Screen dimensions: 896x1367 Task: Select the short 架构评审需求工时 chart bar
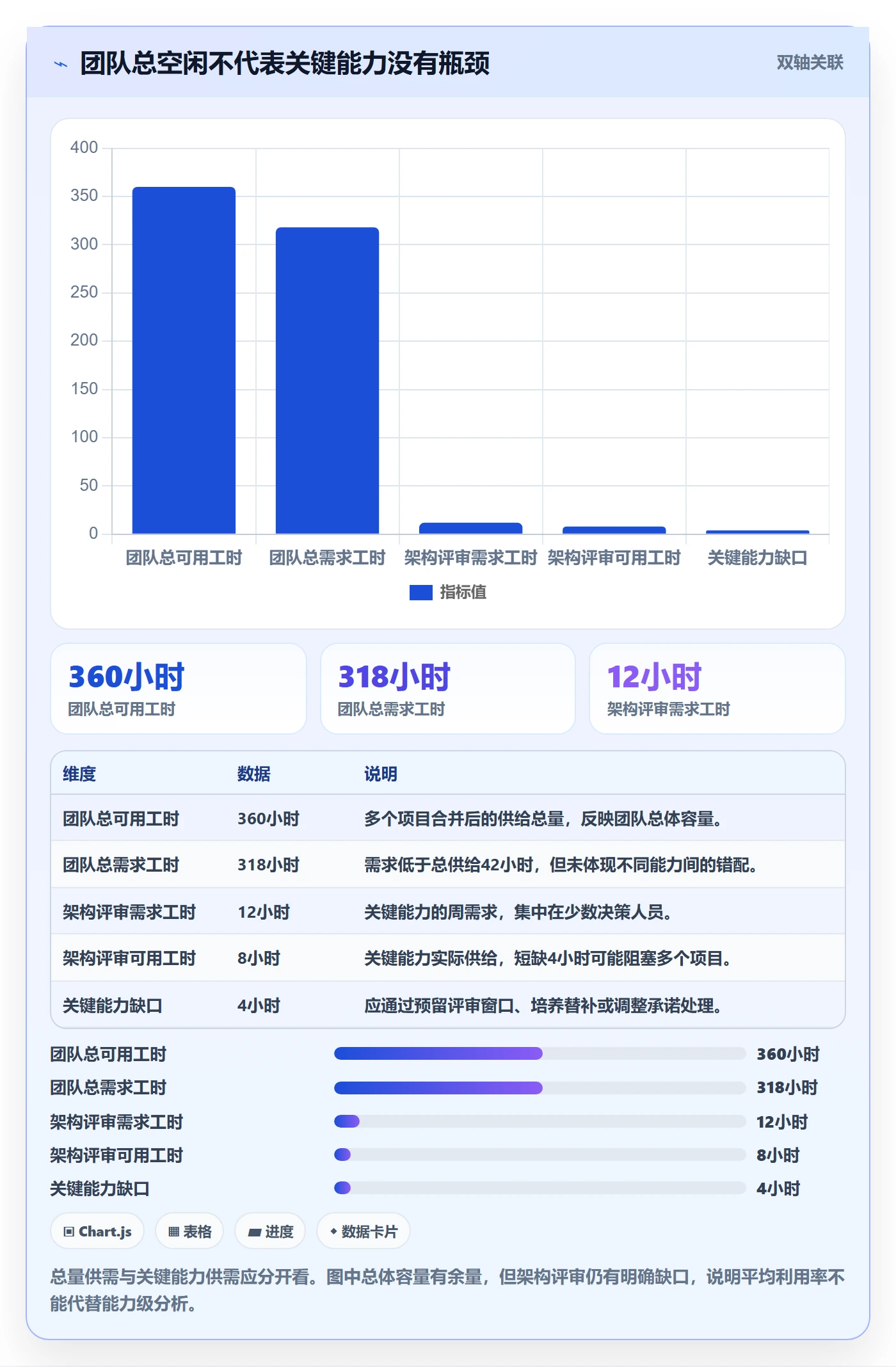coord(470,528)
